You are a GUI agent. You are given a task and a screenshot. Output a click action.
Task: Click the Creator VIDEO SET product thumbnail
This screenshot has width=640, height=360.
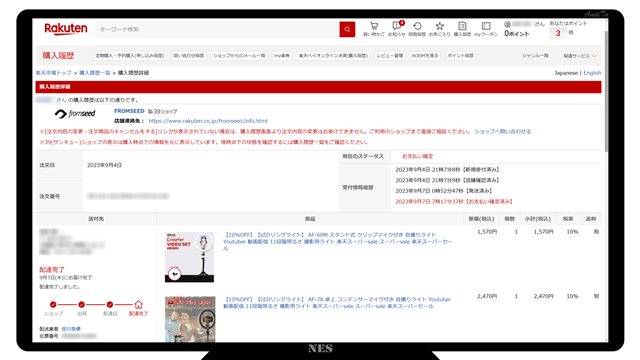tap(189, 257)
